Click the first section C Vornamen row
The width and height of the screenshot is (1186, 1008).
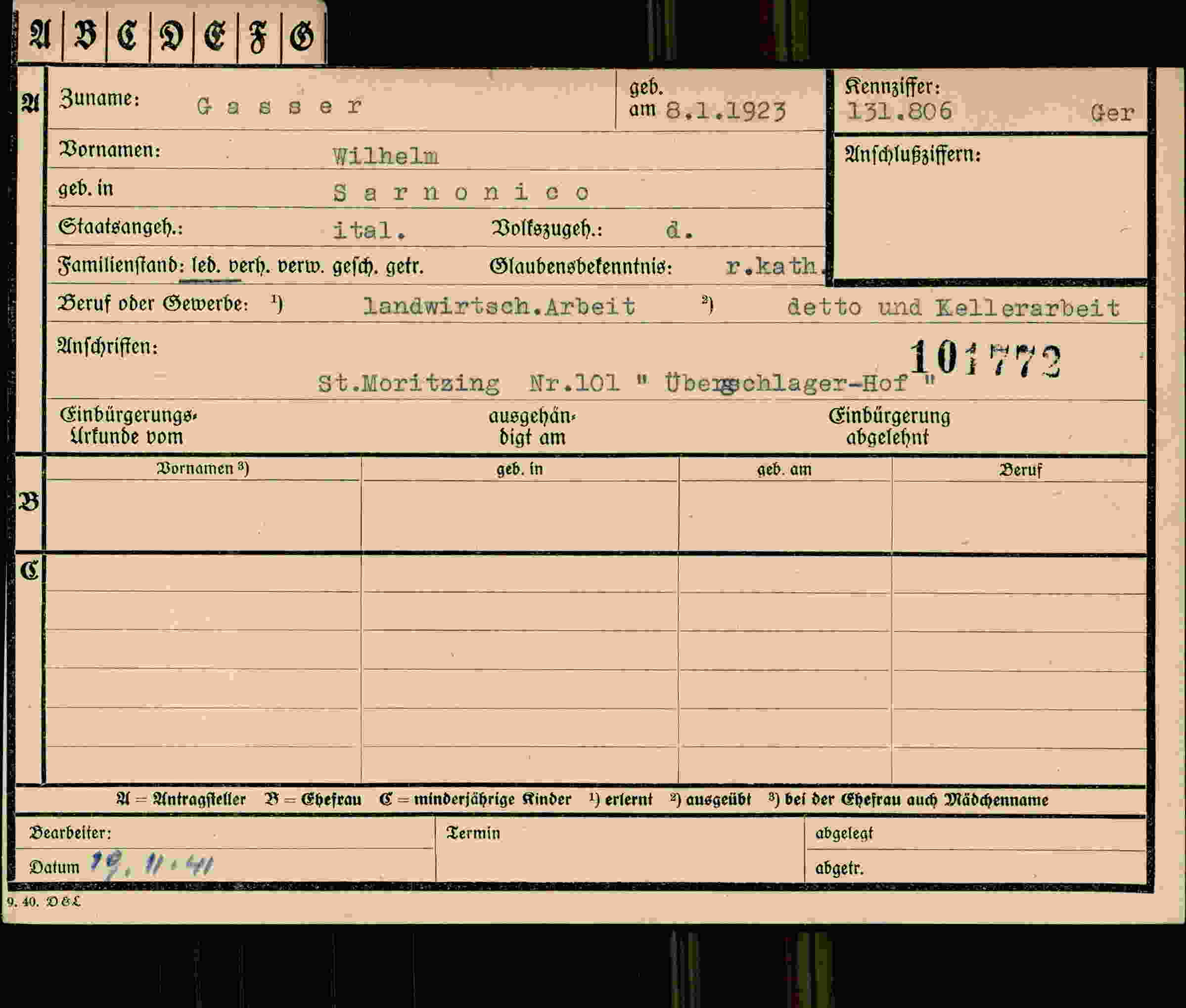[x=203, y=574]
